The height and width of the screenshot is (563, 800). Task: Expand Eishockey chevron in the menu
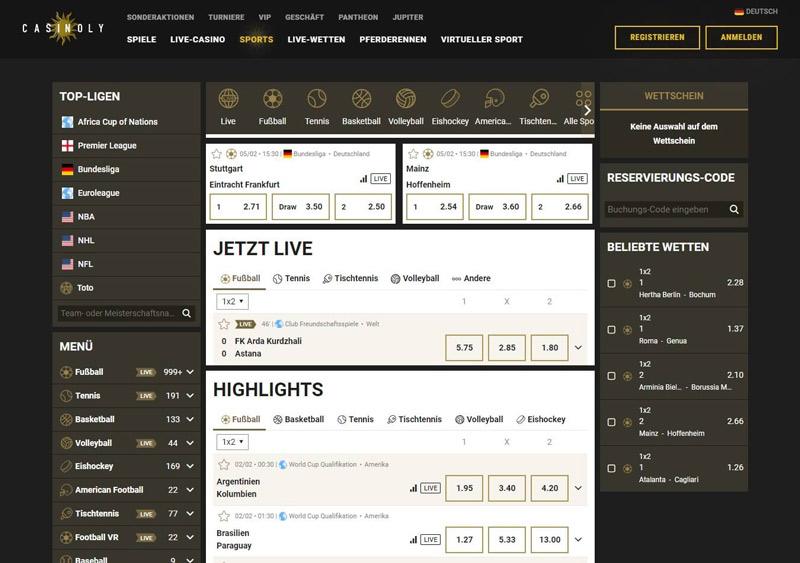click(x=190, y=466)
